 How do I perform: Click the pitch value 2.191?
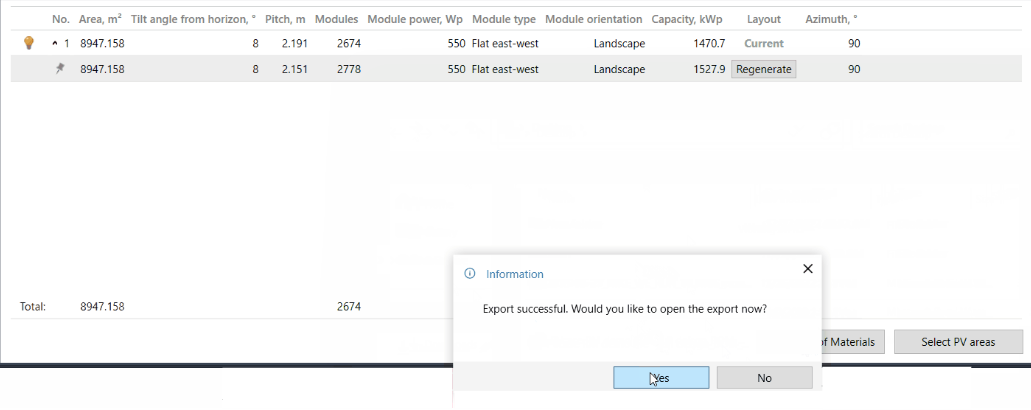click(295, 44)
